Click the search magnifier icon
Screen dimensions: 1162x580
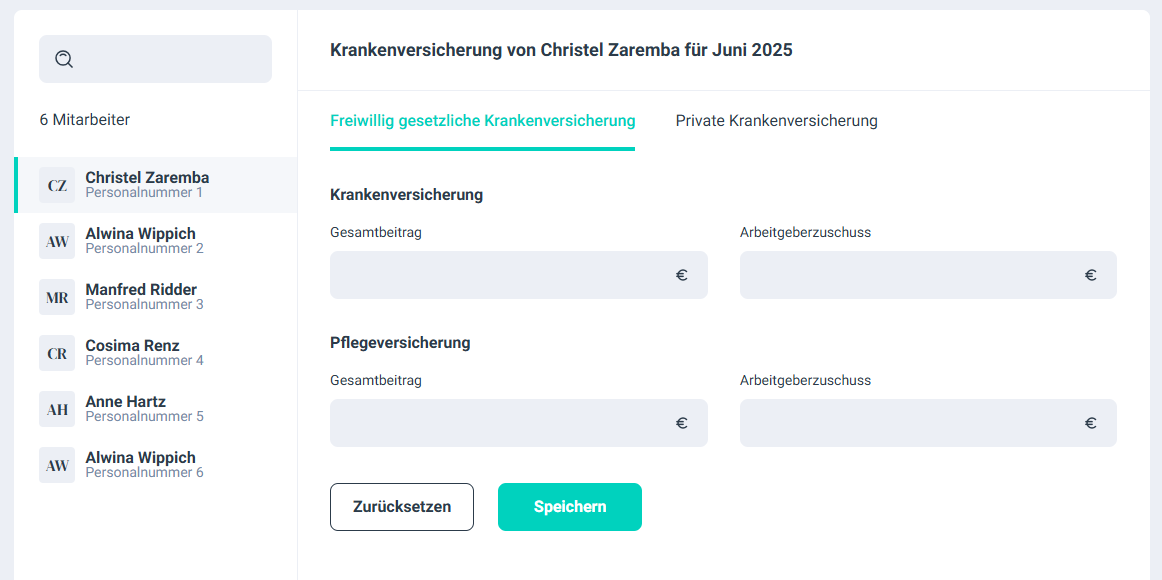click(x=64, y=59)
